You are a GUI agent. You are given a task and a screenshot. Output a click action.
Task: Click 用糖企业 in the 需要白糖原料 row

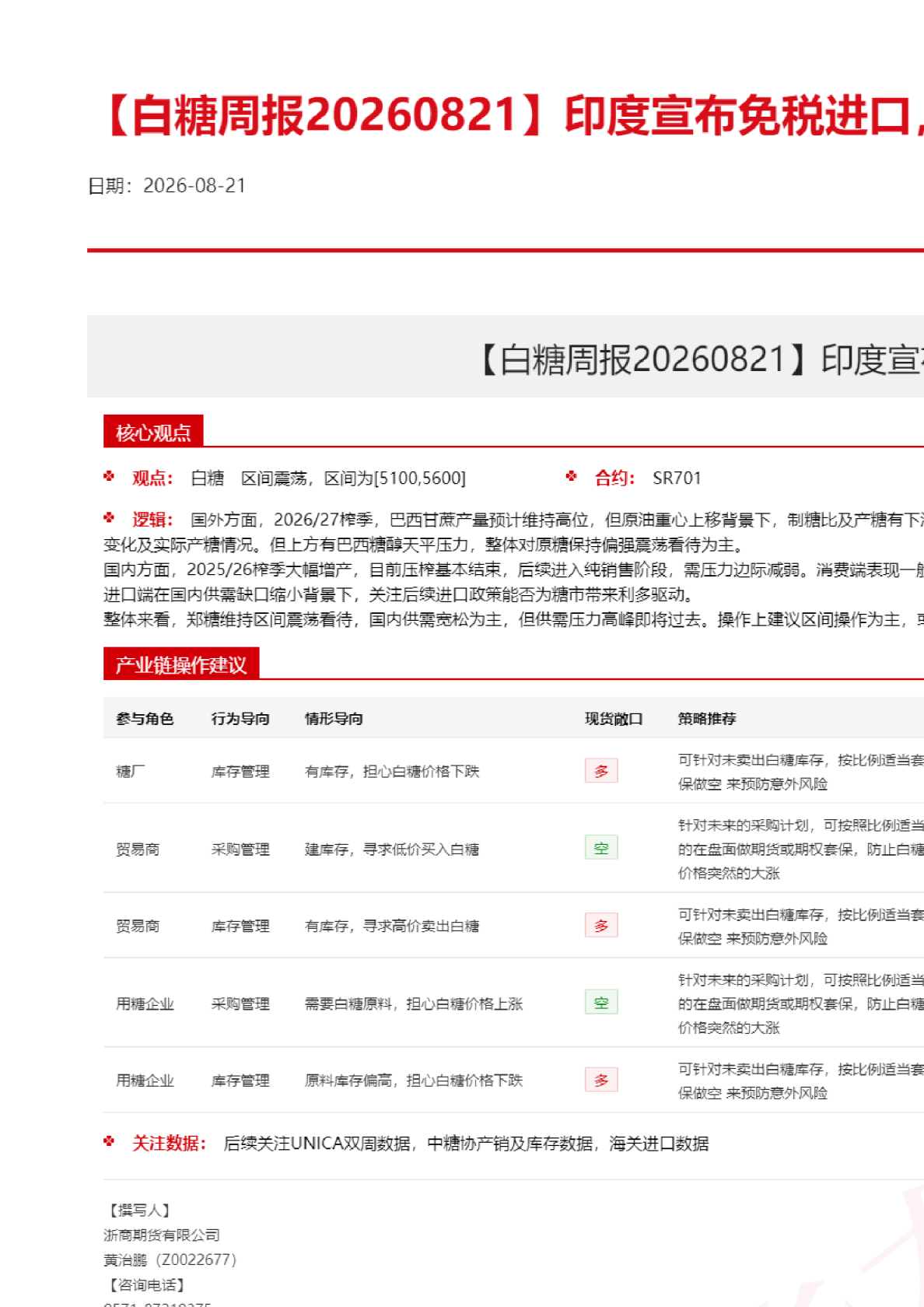point(145,1004)
